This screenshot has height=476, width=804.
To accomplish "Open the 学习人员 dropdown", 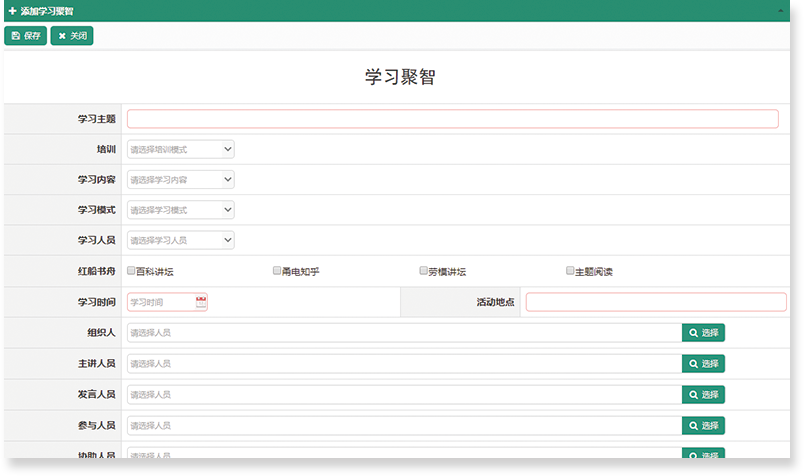I will click(180, 240).
